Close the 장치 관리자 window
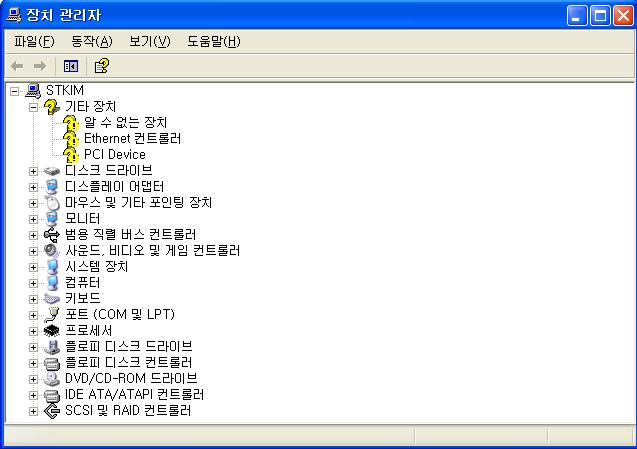This screenshot has width=637, height=449. [623, 16]
